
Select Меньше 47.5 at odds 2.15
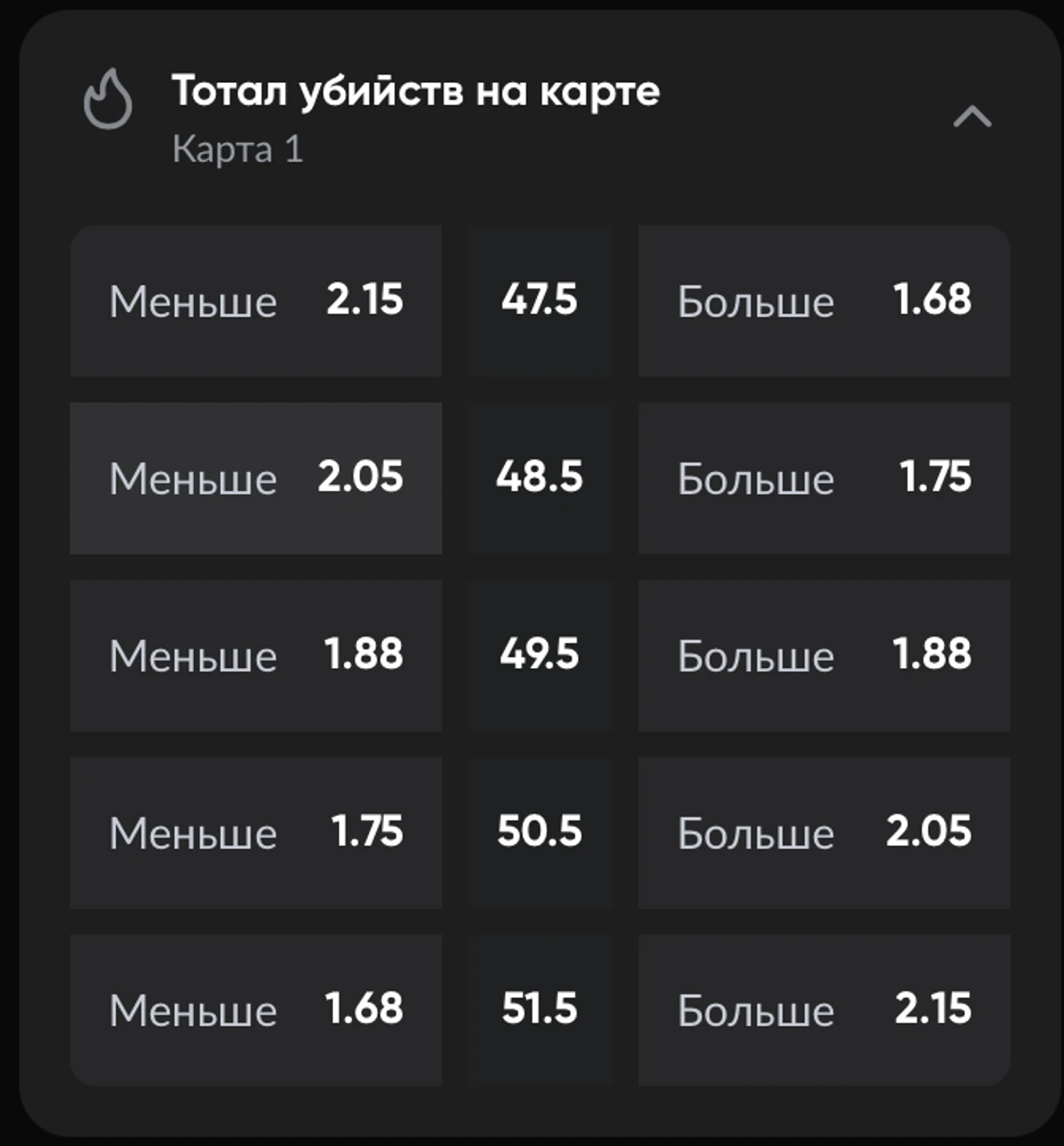[x=255, y=301]
